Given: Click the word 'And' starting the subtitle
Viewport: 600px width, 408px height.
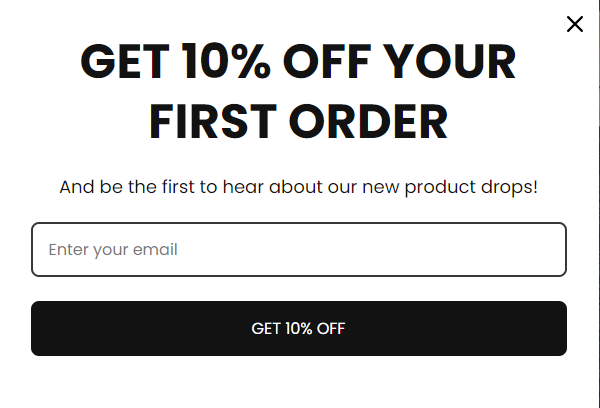Looking at the screenshot, I should click(x=77, y=187).
